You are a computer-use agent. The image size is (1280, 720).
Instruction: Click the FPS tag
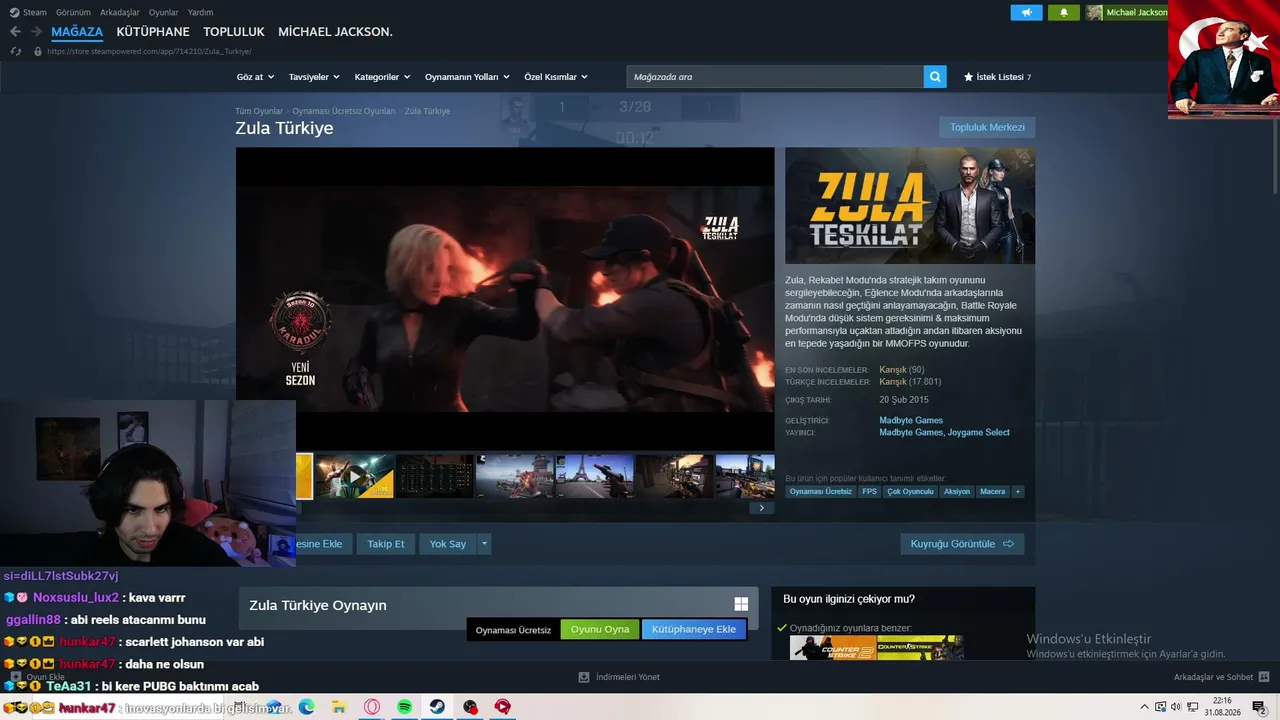click(869, 492)
